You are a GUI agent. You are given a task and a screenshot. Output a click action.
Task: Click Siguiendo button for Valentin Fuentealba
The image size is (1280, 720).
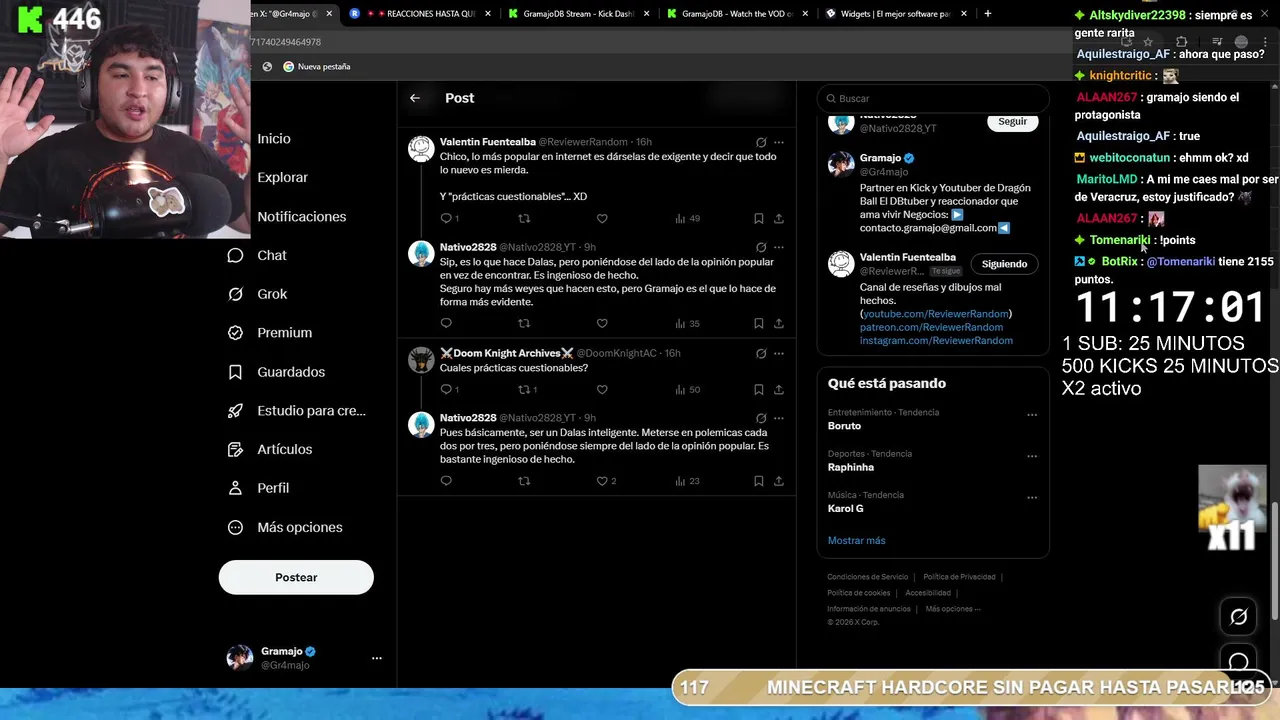pyautogui.click(x=1004, y=264)
